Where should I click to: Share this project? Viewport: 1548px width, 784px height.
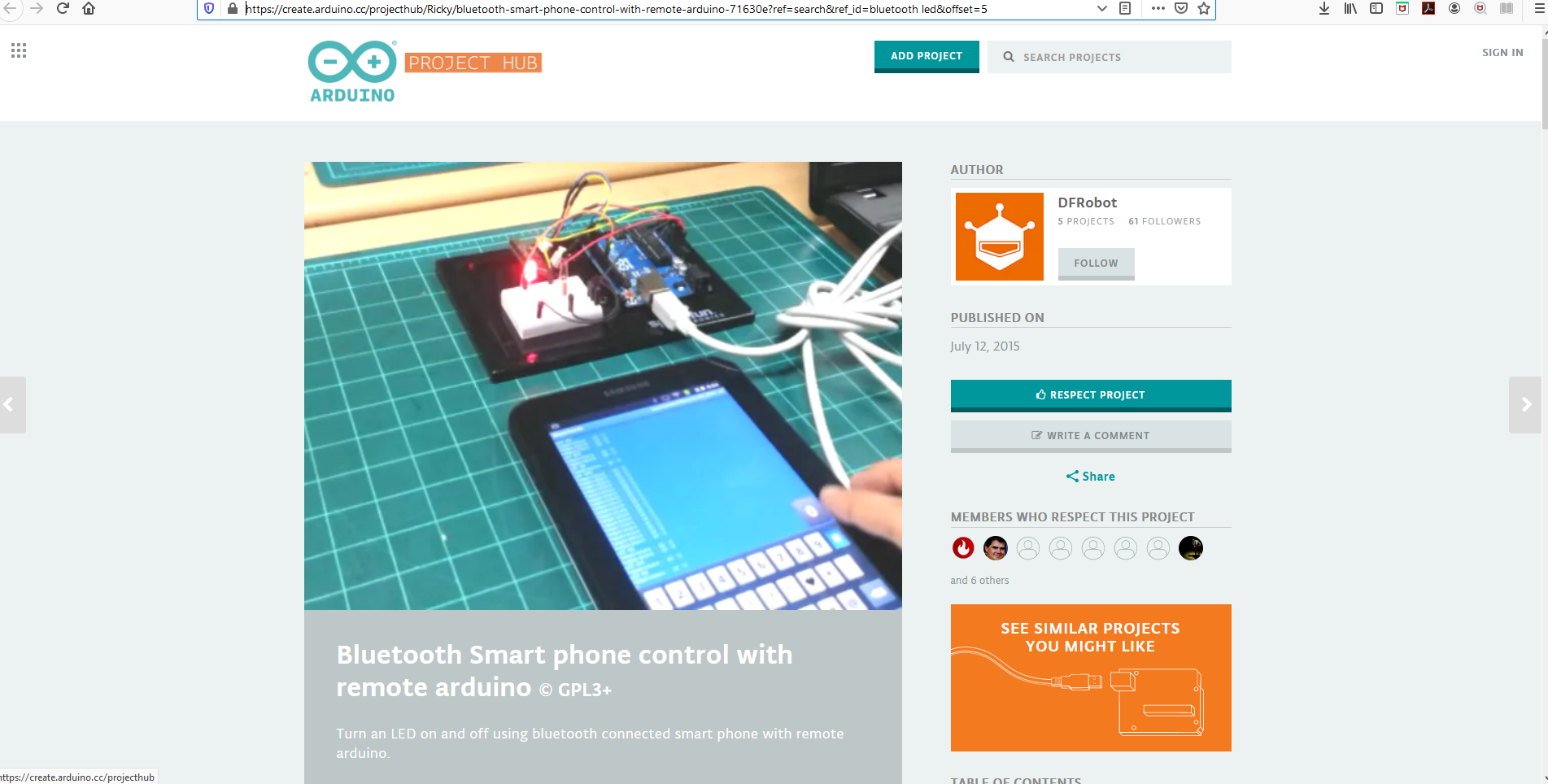click(x=1091, y=477)
